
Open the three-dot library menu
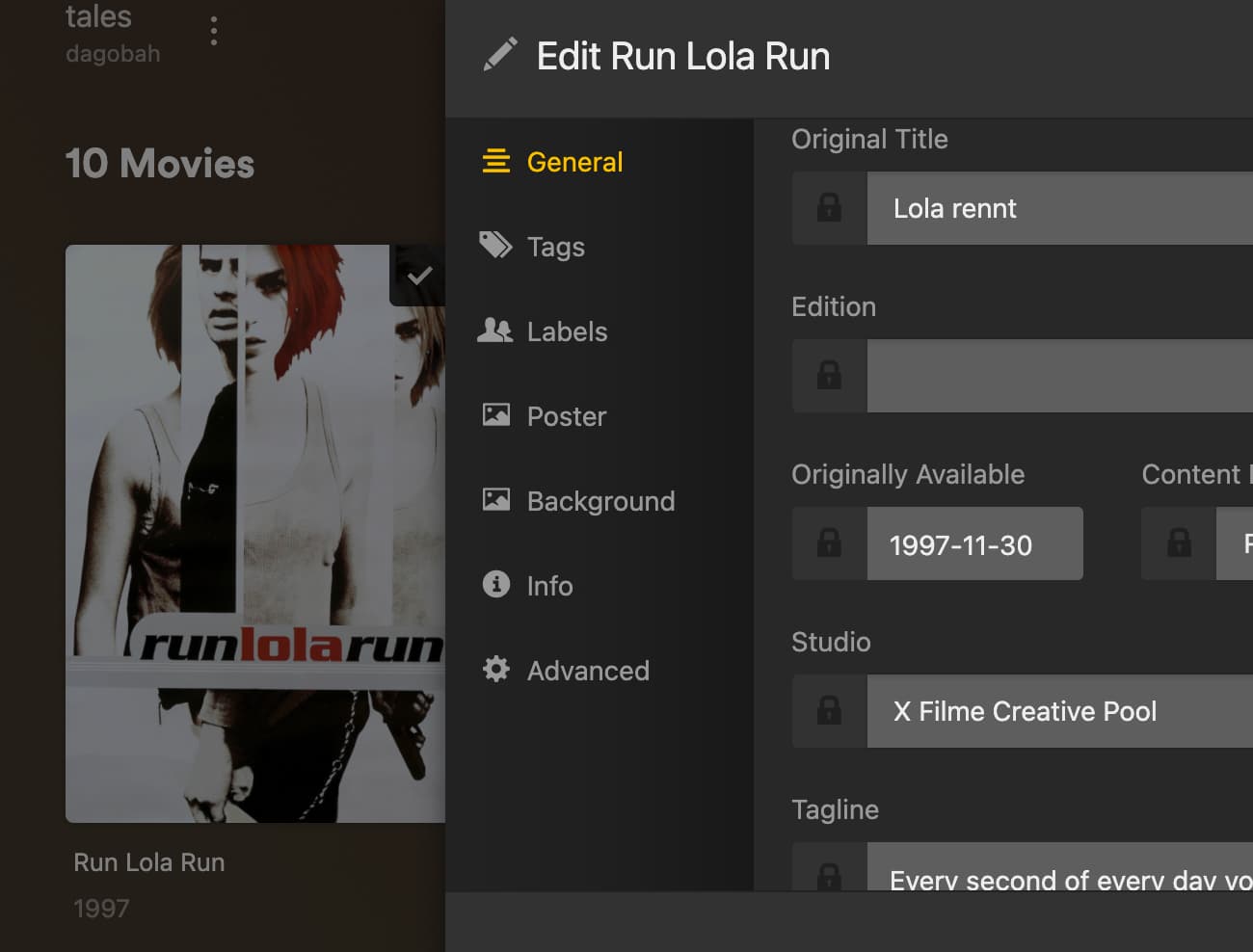click(x=214, y=30)
